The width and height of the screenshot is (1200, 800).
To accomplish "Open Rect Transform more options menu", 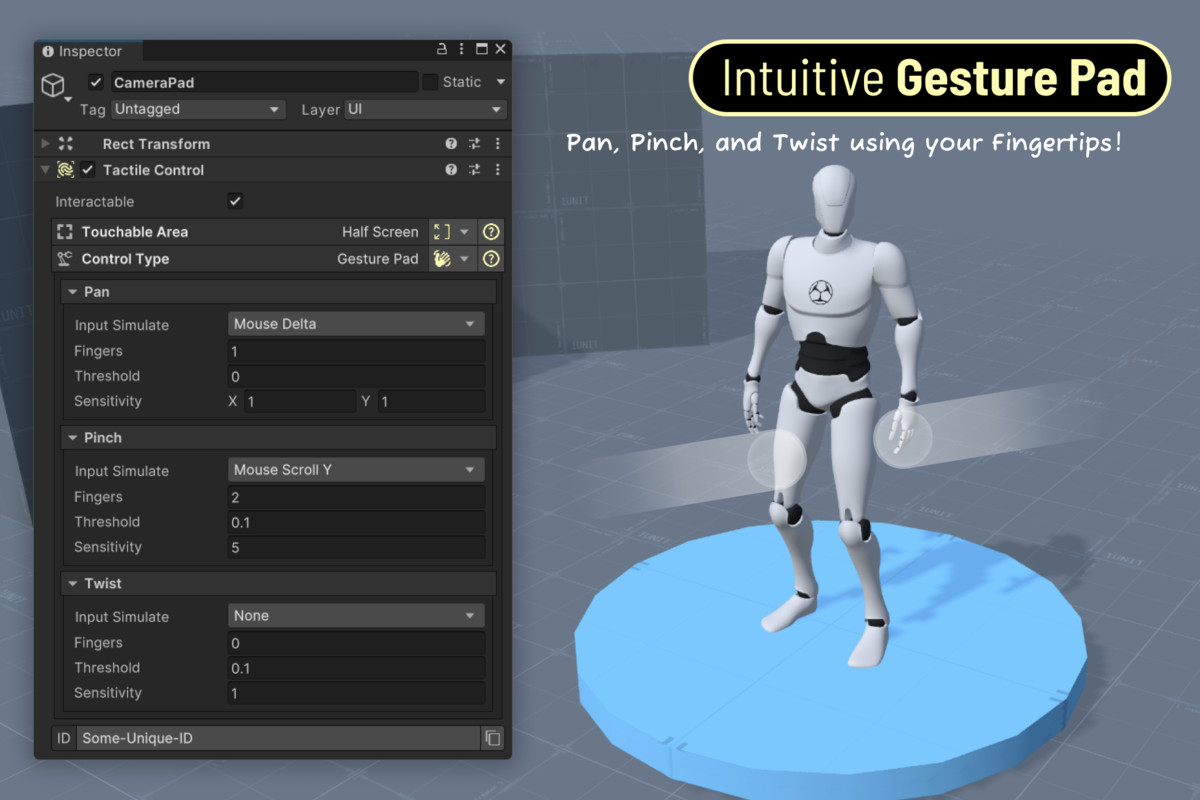I will click(x=497, y=144).
